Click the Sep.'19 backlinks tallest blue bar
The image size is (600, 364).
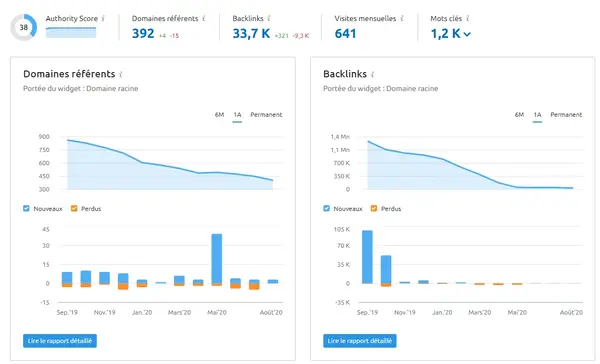367,257
